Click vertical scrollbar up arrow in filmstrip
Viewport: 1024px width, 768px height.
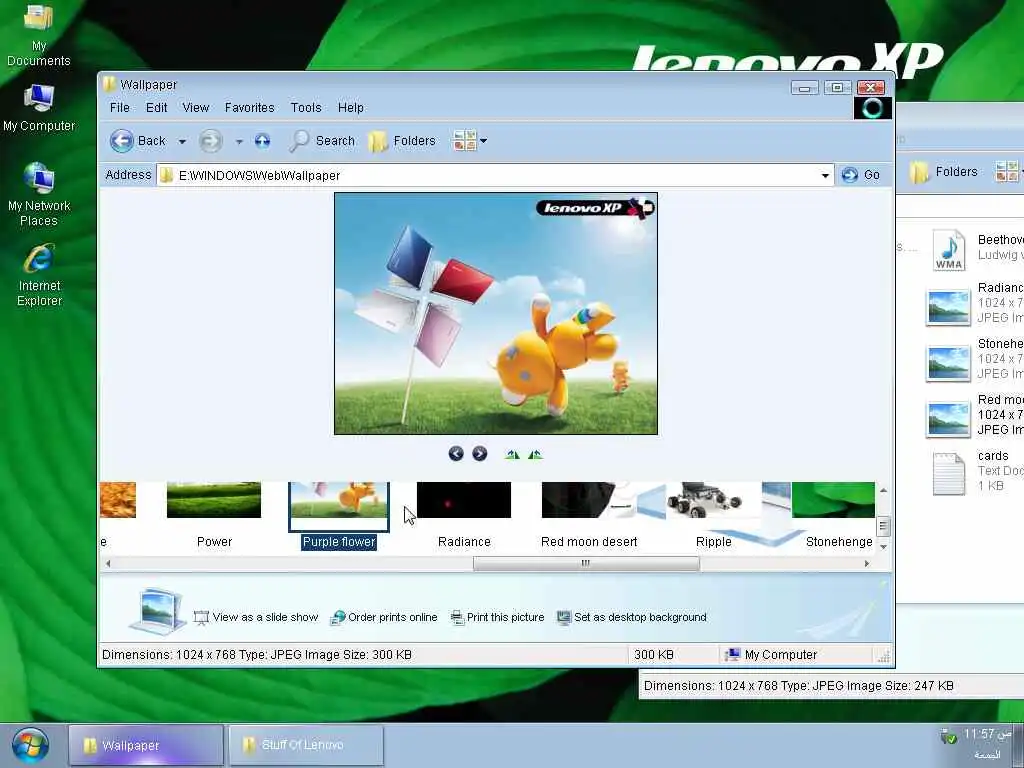pos(883,490)
